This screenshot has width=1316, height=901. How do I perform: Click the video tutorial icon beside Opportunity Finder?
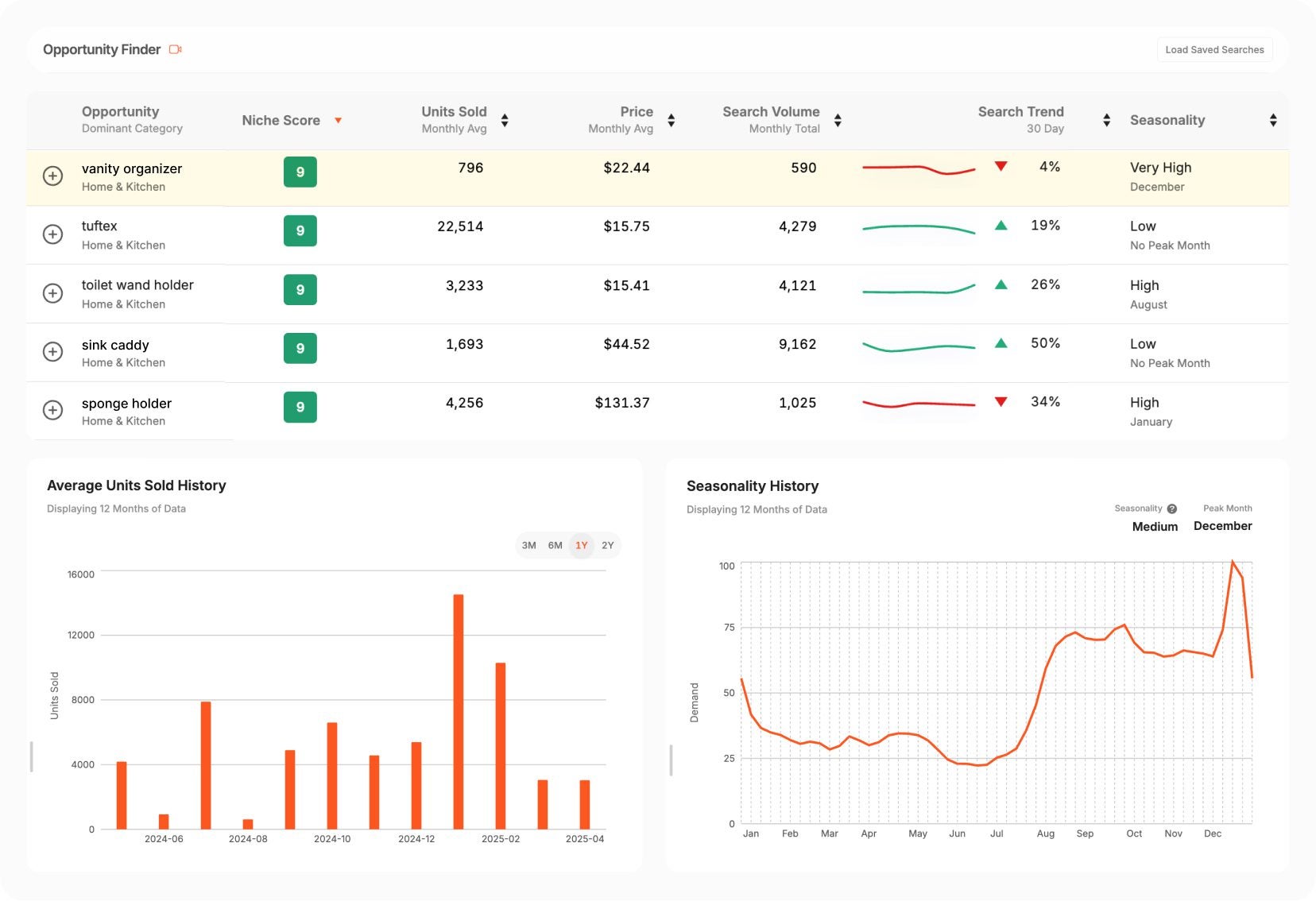[176, 49]
